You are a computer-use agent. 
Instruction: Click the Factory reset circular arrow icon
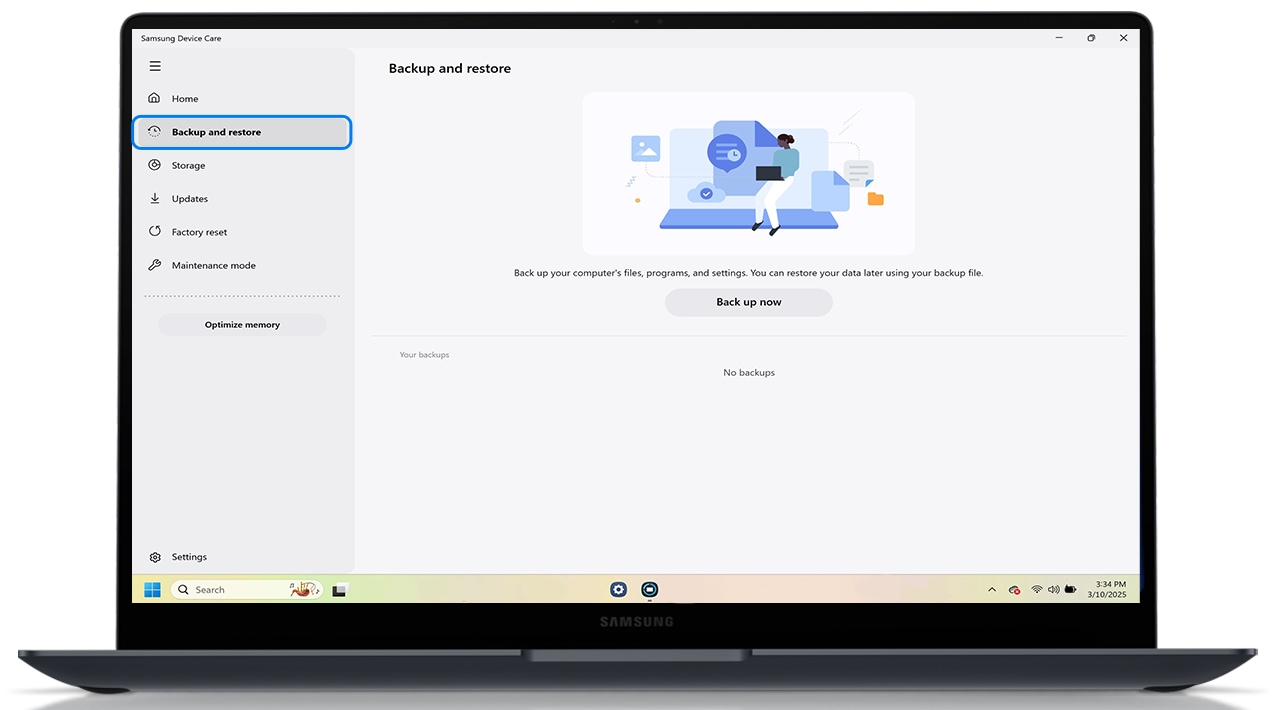click(154, 231)
